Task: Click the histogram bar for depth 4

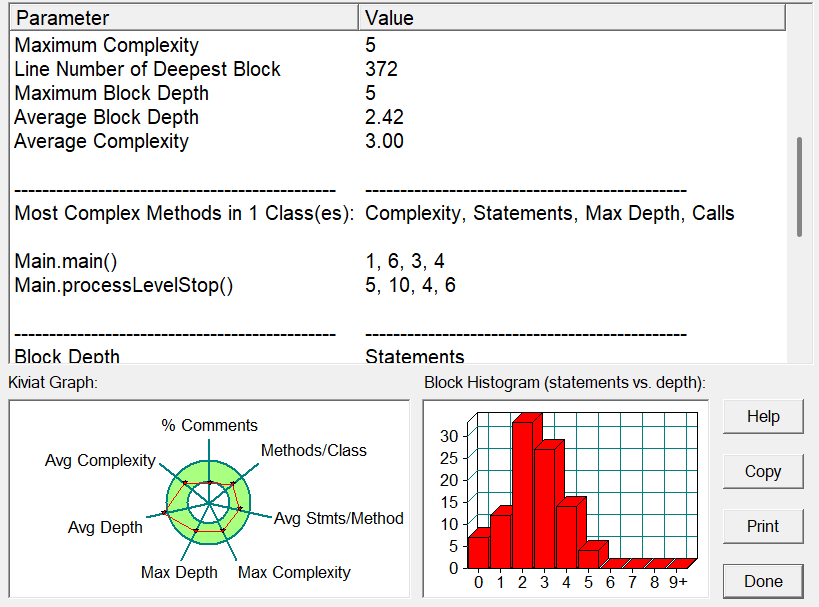Action: coord(567,538)
